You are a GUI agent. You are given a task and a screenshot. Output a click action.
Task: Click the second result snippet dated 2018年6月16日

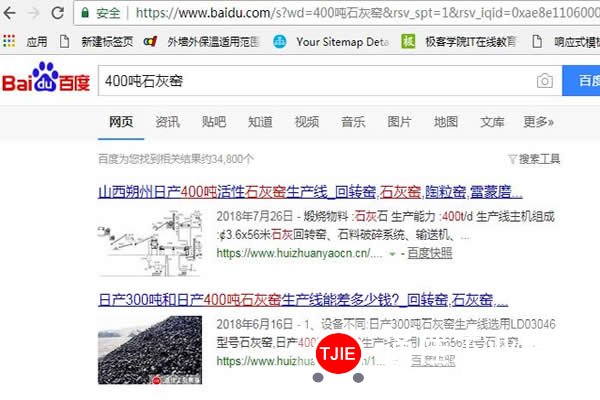coord(386,333)
